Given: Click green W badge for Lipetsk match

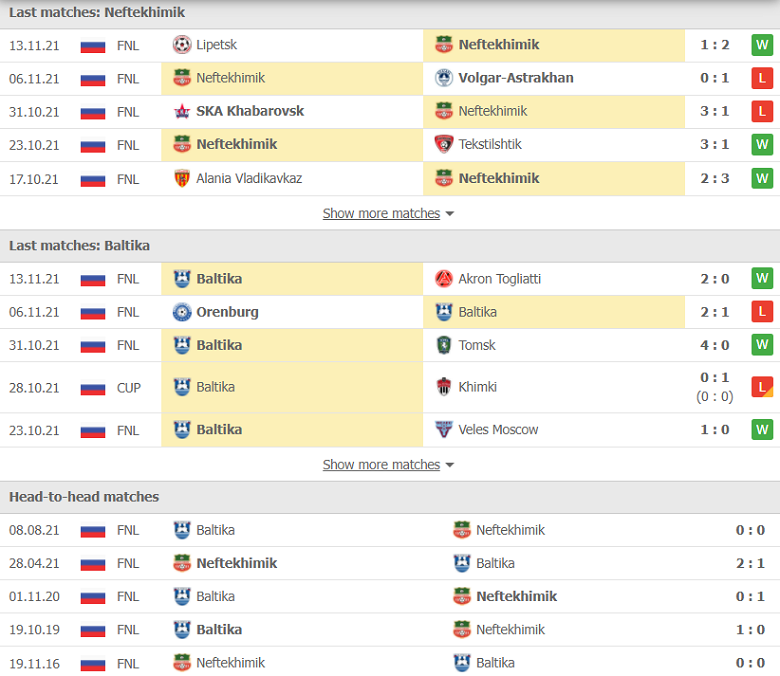Looking at the screenshot, I should tap(762, 45).
